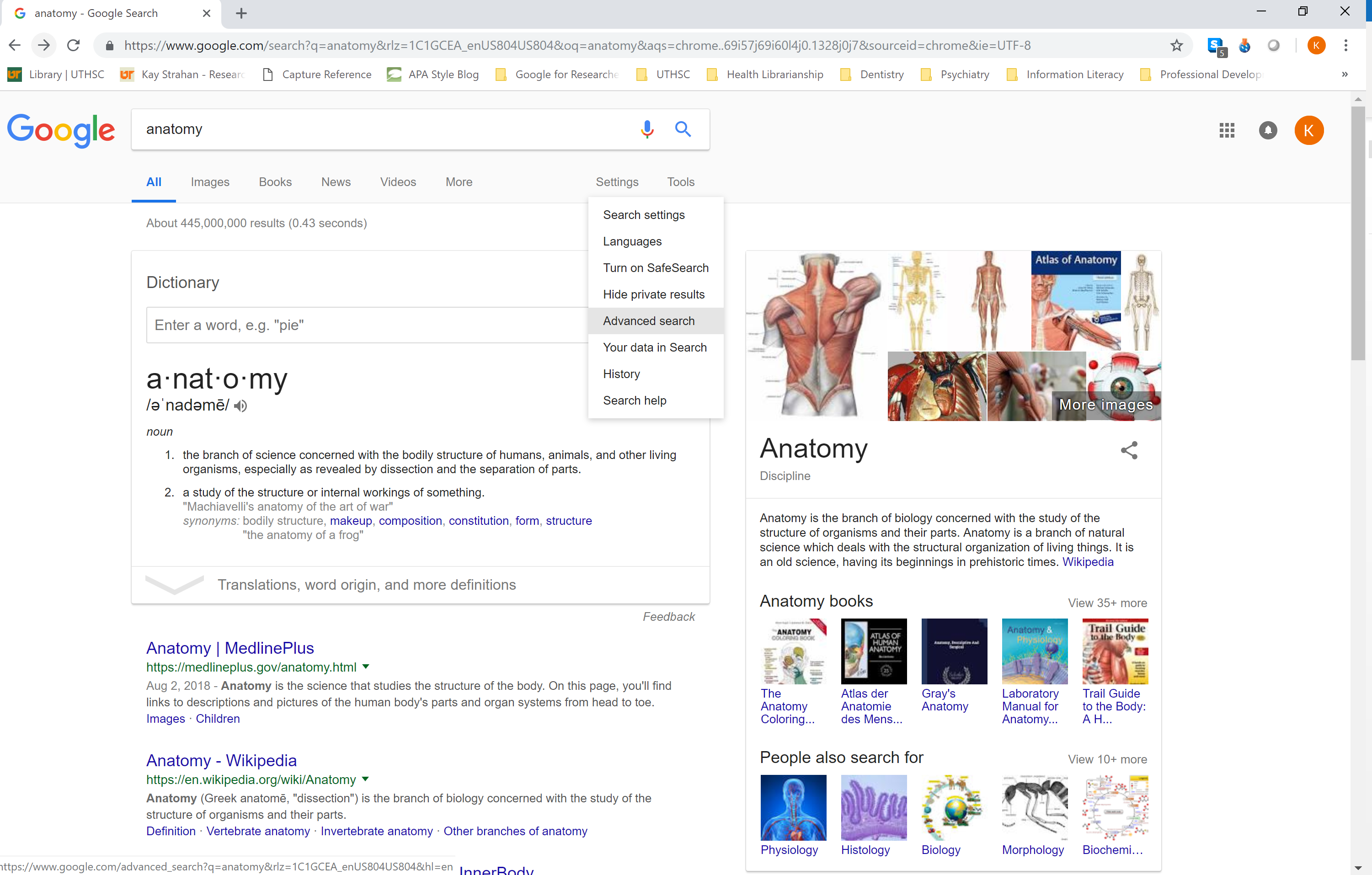This screenshot has height=875, width=1372.
Task: Expand Translations, word origin, and more definitions
Action: click(x=366, y=584)
